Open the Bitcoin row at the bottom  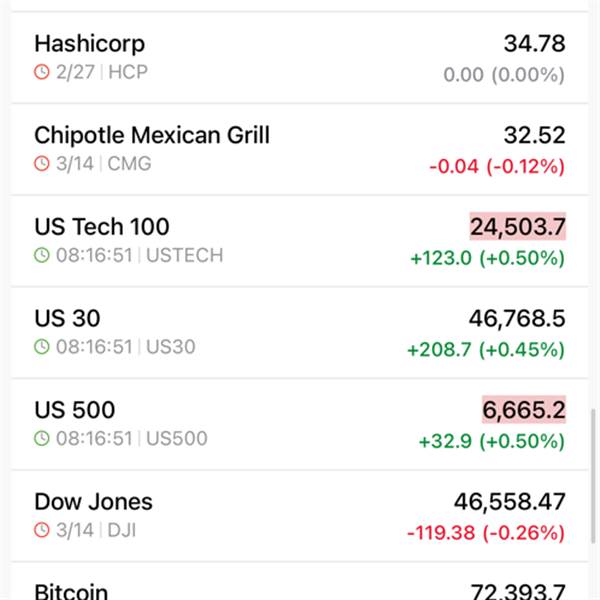click(71, 591)
